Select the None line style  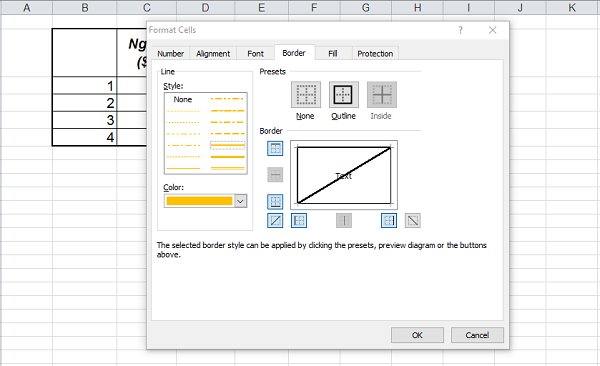tap(183, 100)
